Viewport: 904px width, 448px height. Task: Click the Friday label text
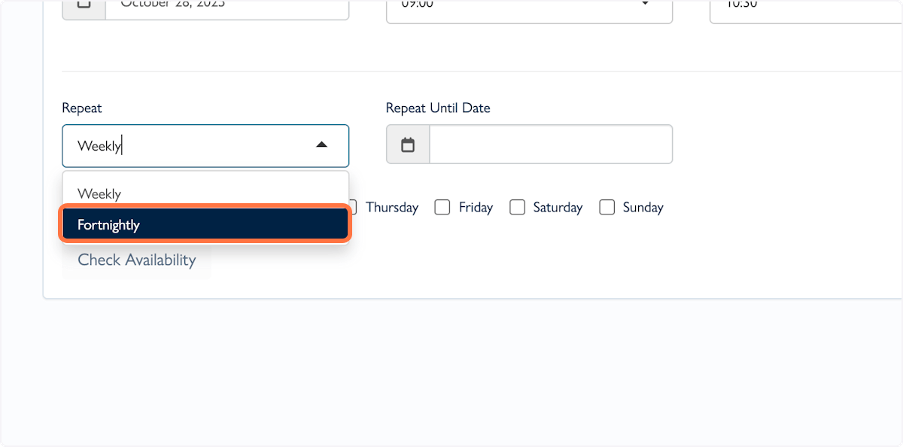[476, 208]
